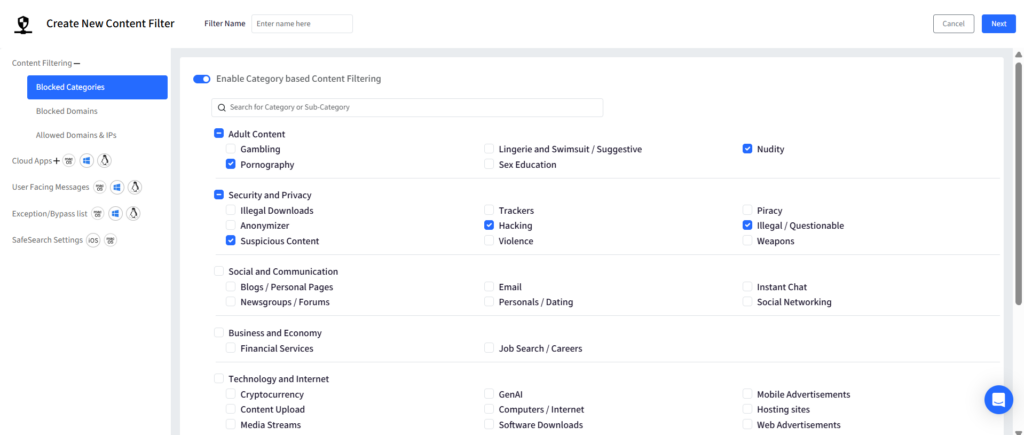Click the Windows icon next to Cloud Apps
Screen dimensions: 1024x435
pyautogui.click(x=87, y=161)
